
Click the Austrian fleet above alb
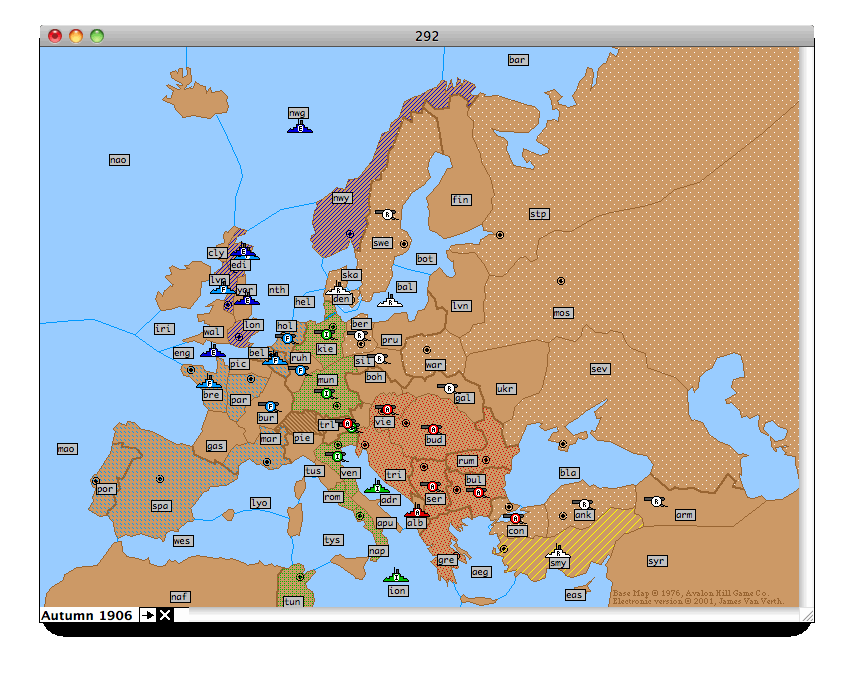click(417, 512)
